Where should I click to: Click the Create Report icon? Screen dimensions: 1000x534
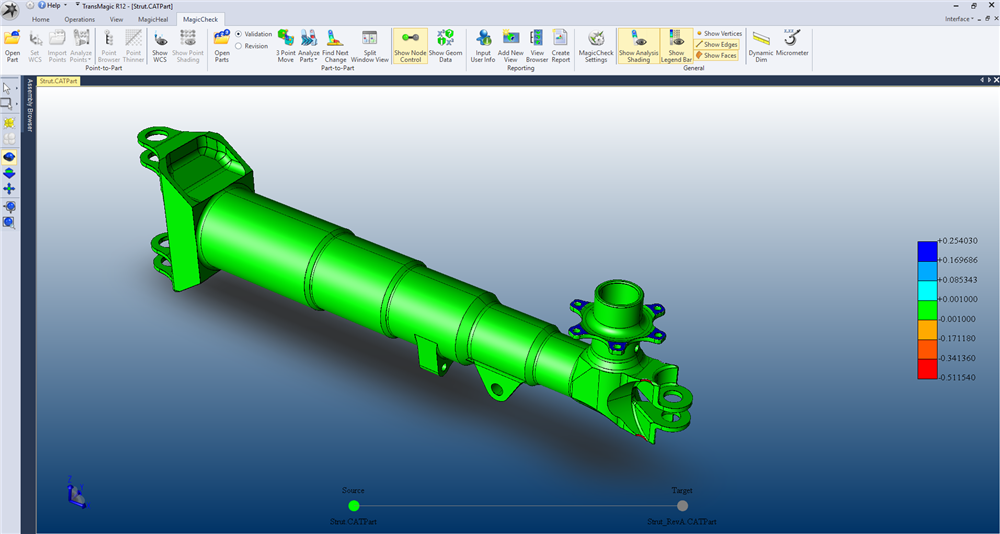(561, 45)
